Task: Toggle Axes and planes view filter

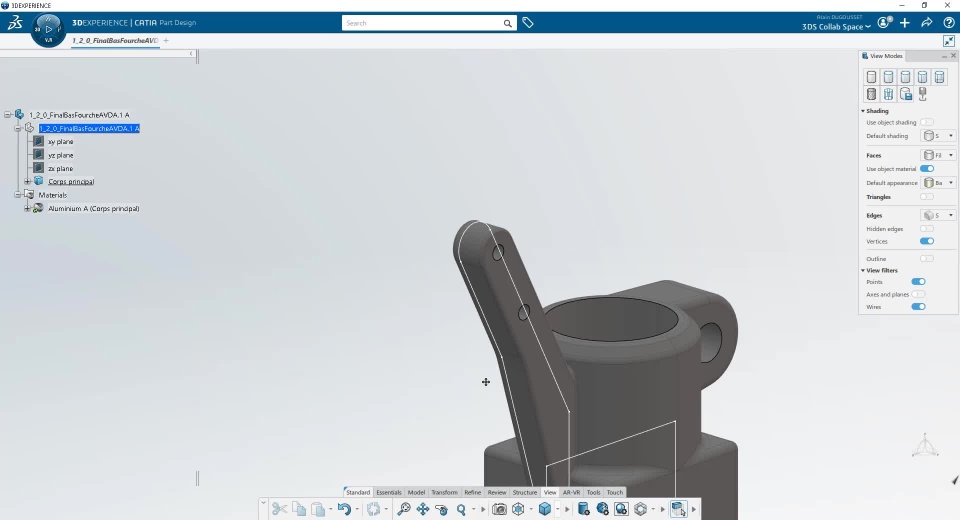Action: [x=918, y=294]
